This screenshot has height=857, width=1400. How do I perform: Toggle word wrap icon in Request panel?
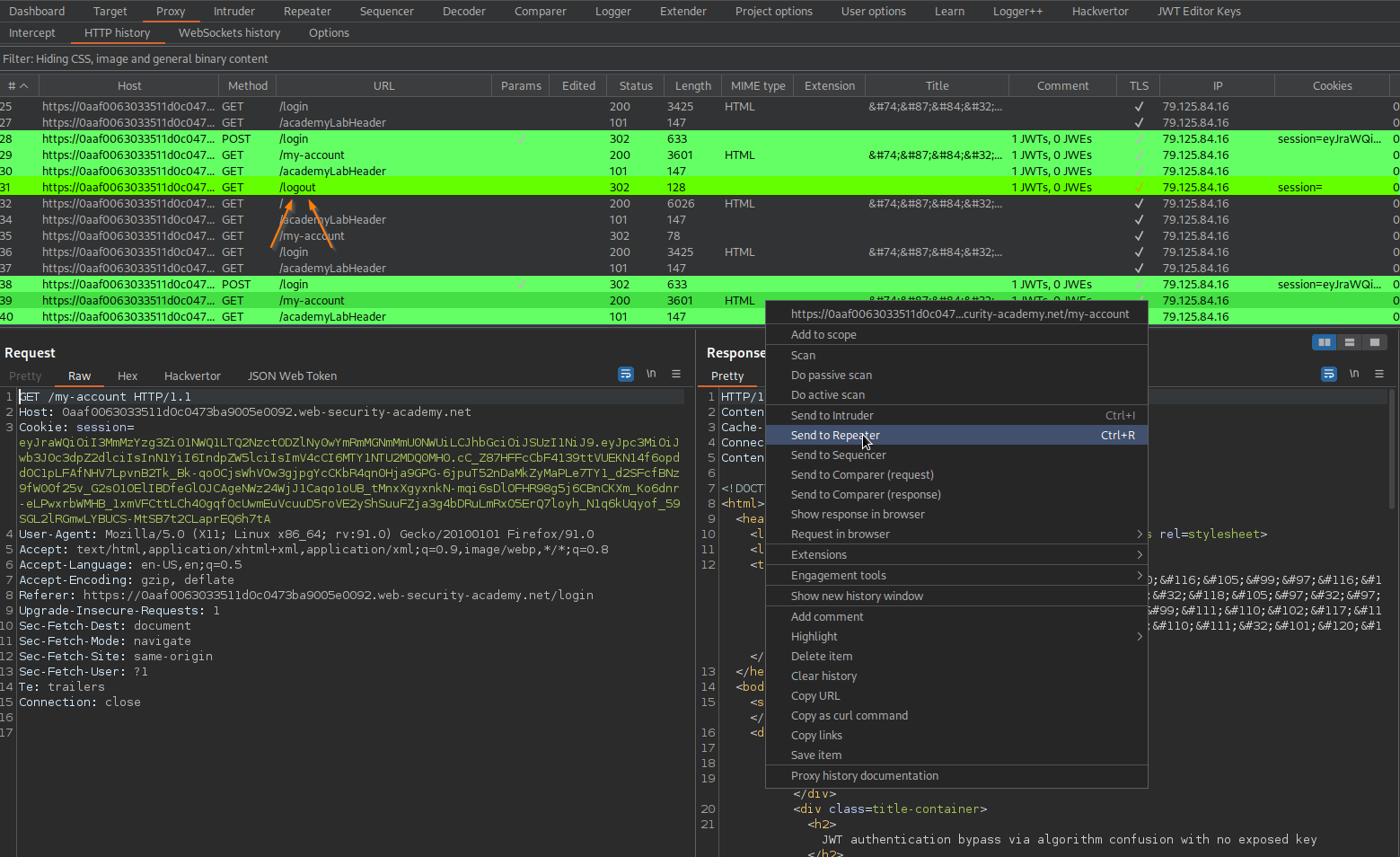(626, 374)
